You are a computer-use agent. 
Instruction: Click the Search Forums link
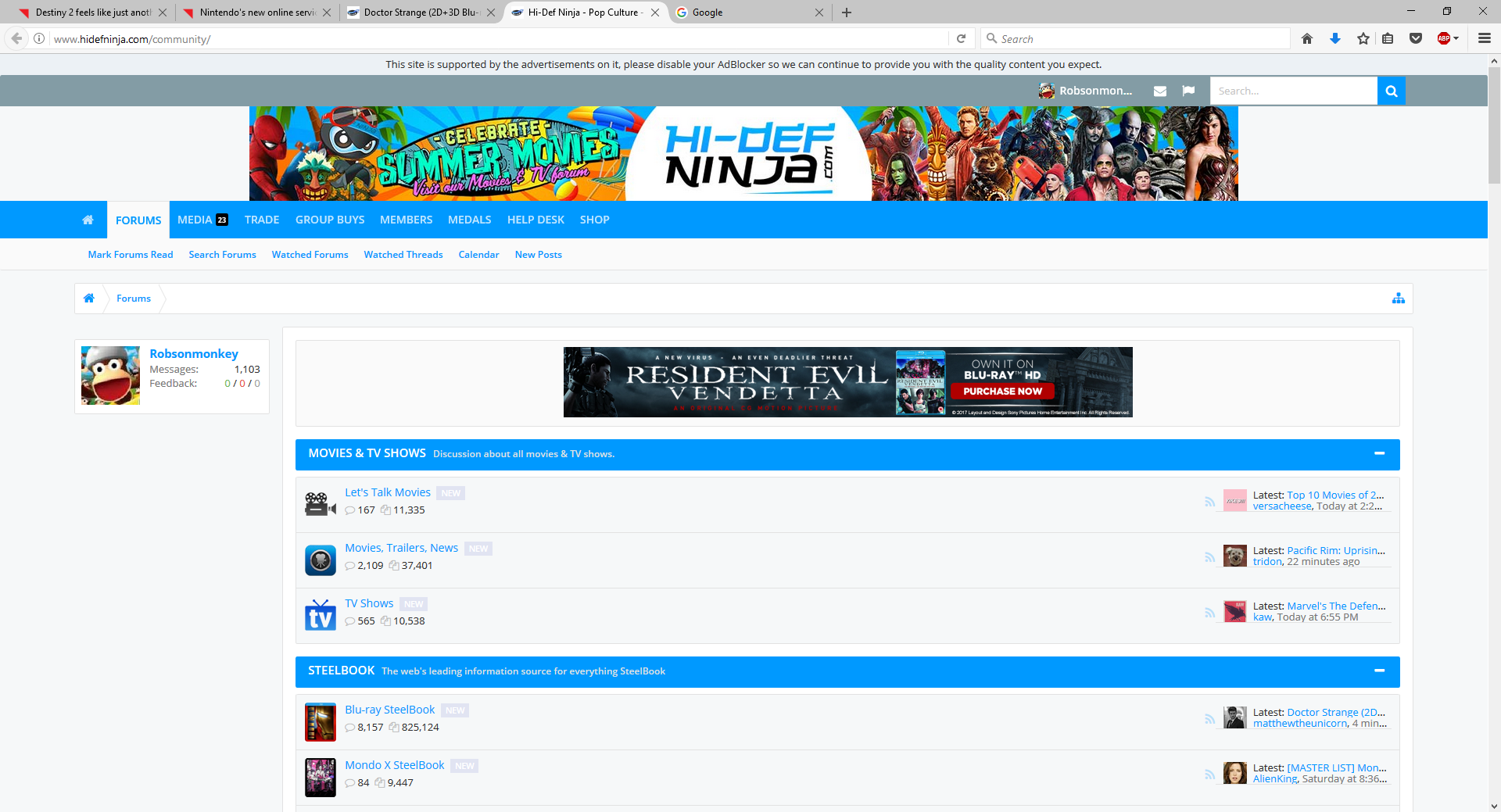click(223, 255)
